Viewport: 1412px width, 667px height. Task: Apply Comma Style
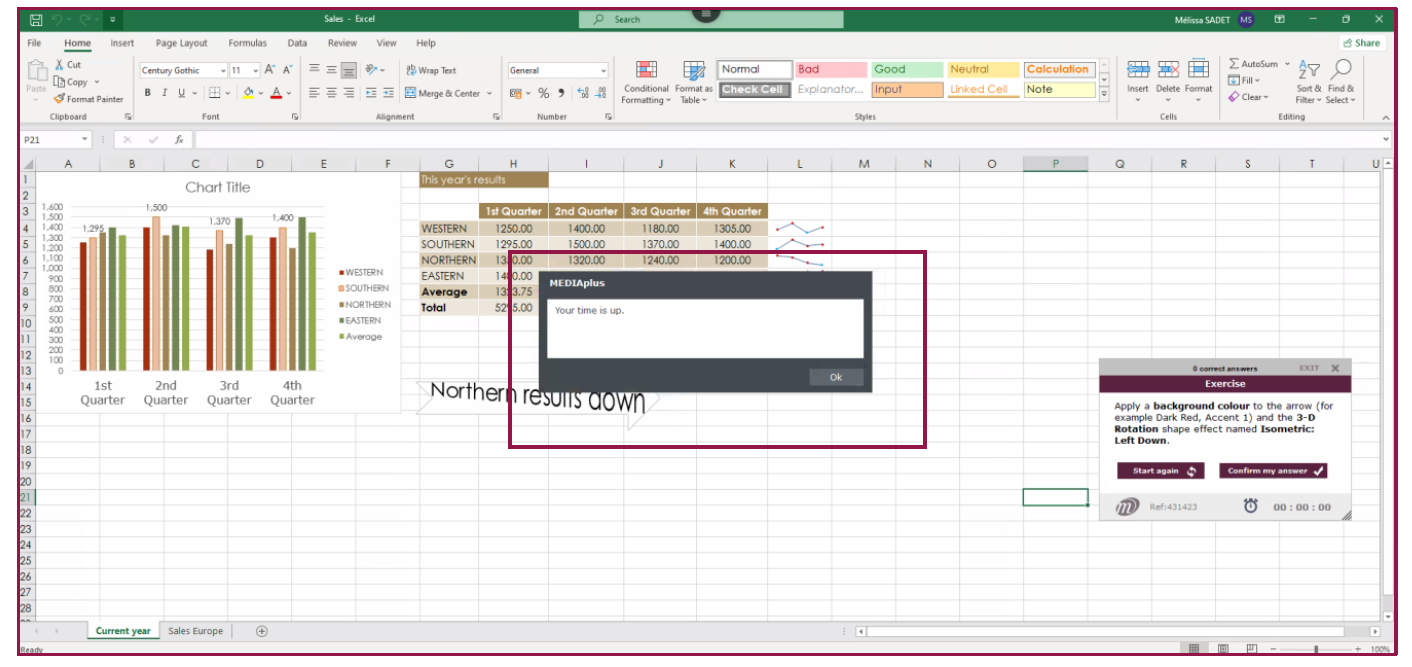561,93
